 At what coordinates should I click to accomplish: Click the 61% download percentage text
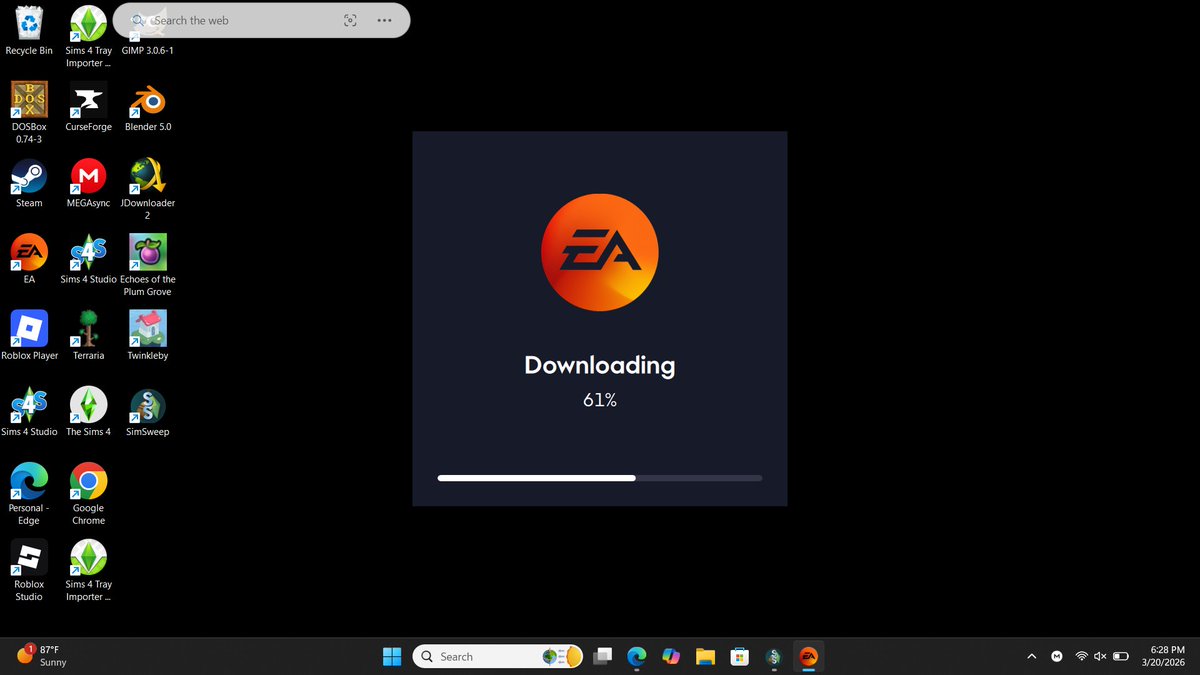(600, 400)
